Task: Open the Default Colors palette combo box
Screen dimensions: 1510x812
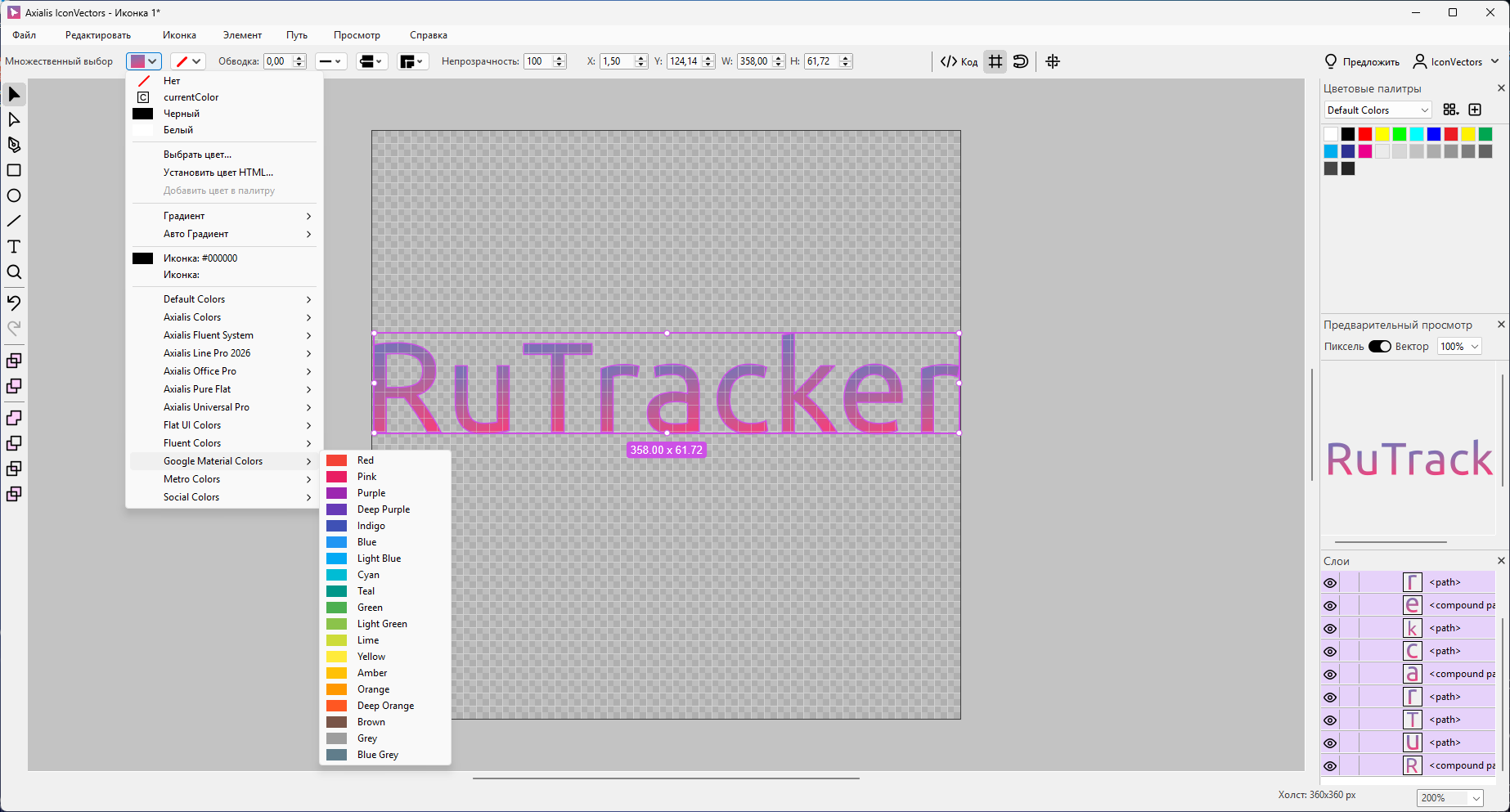Action: click(x=1377, y=110)
